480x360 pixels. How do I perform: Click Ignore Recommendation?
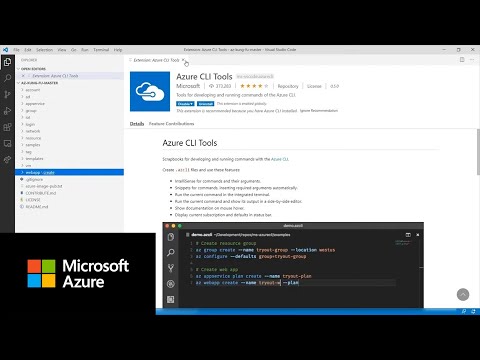pos(319,111)
